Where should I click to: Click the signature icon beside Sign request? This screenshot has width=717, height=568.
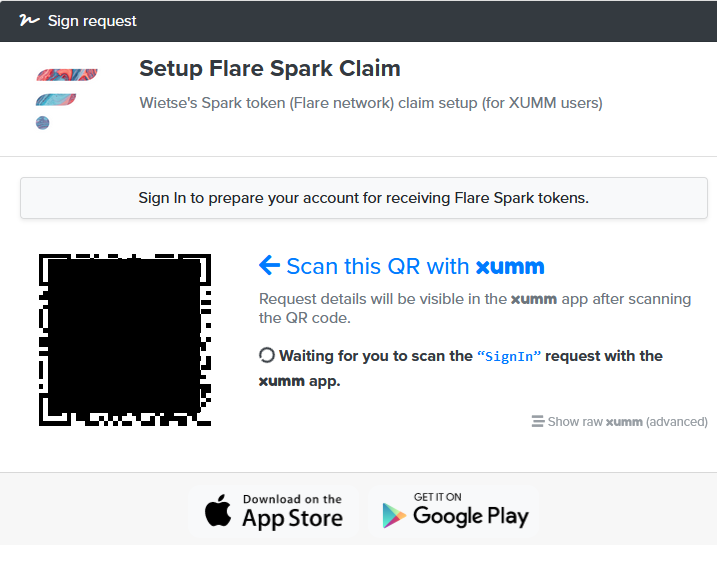tap(29, 21)
